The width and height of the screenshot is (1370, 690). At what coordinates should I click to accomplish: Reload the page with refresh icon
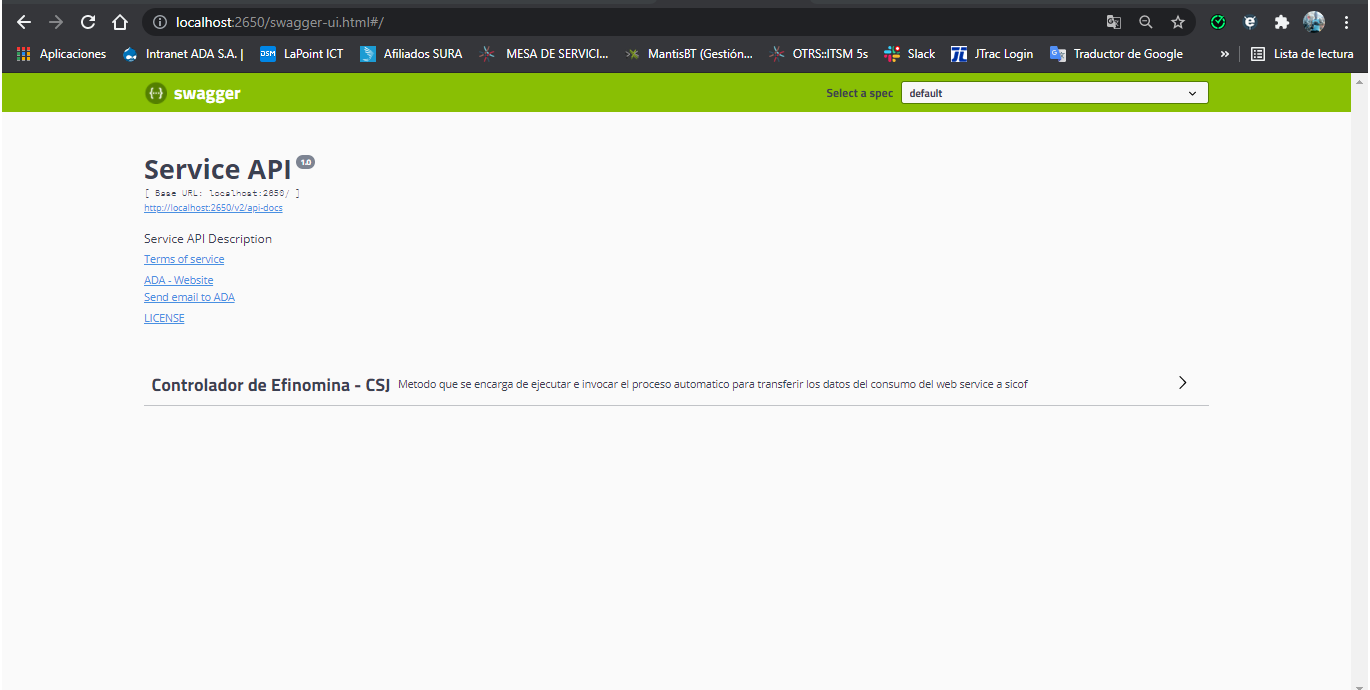tap(88, 22)
